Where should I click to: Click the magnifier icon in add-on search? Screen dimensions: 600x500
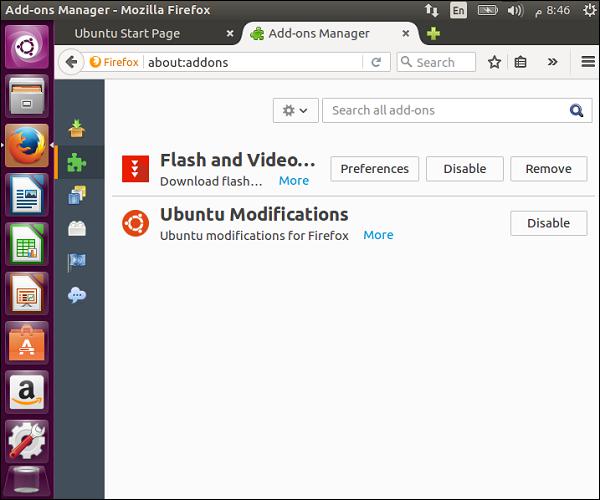tap(576, 110)
